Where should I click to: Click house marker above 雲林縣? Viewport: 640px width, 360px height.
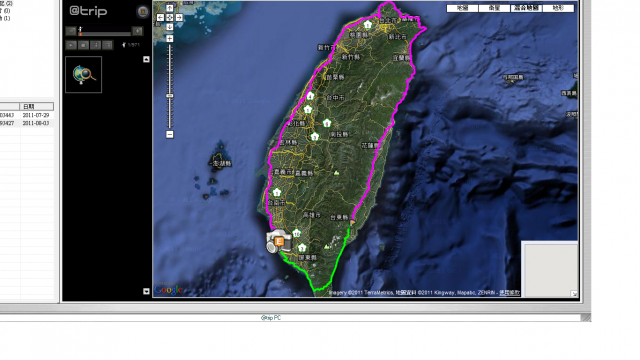pos(314,137)
